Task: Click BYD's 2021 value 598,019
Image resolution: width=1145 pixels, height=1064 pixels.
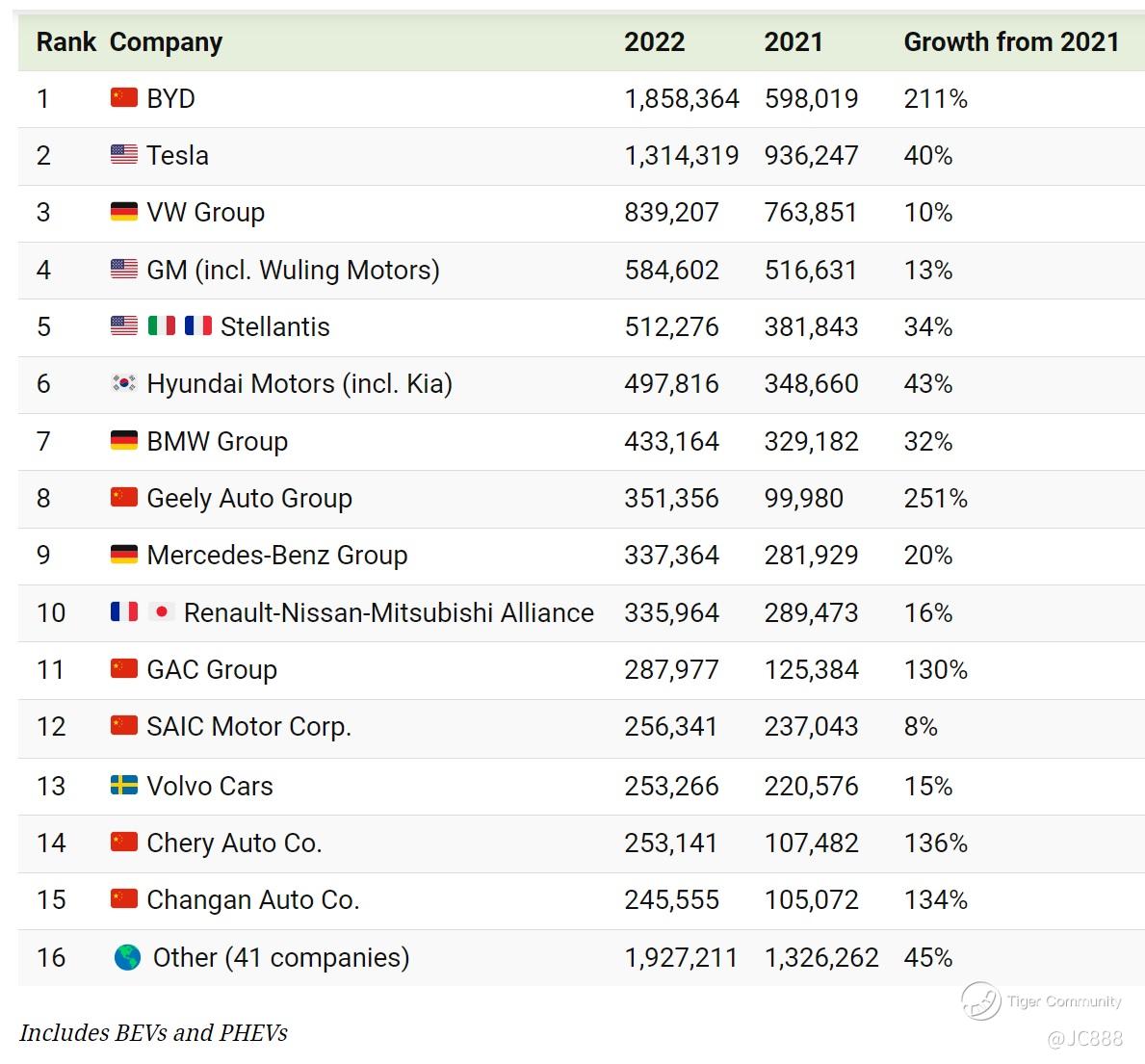Action: tap(811, 99)
